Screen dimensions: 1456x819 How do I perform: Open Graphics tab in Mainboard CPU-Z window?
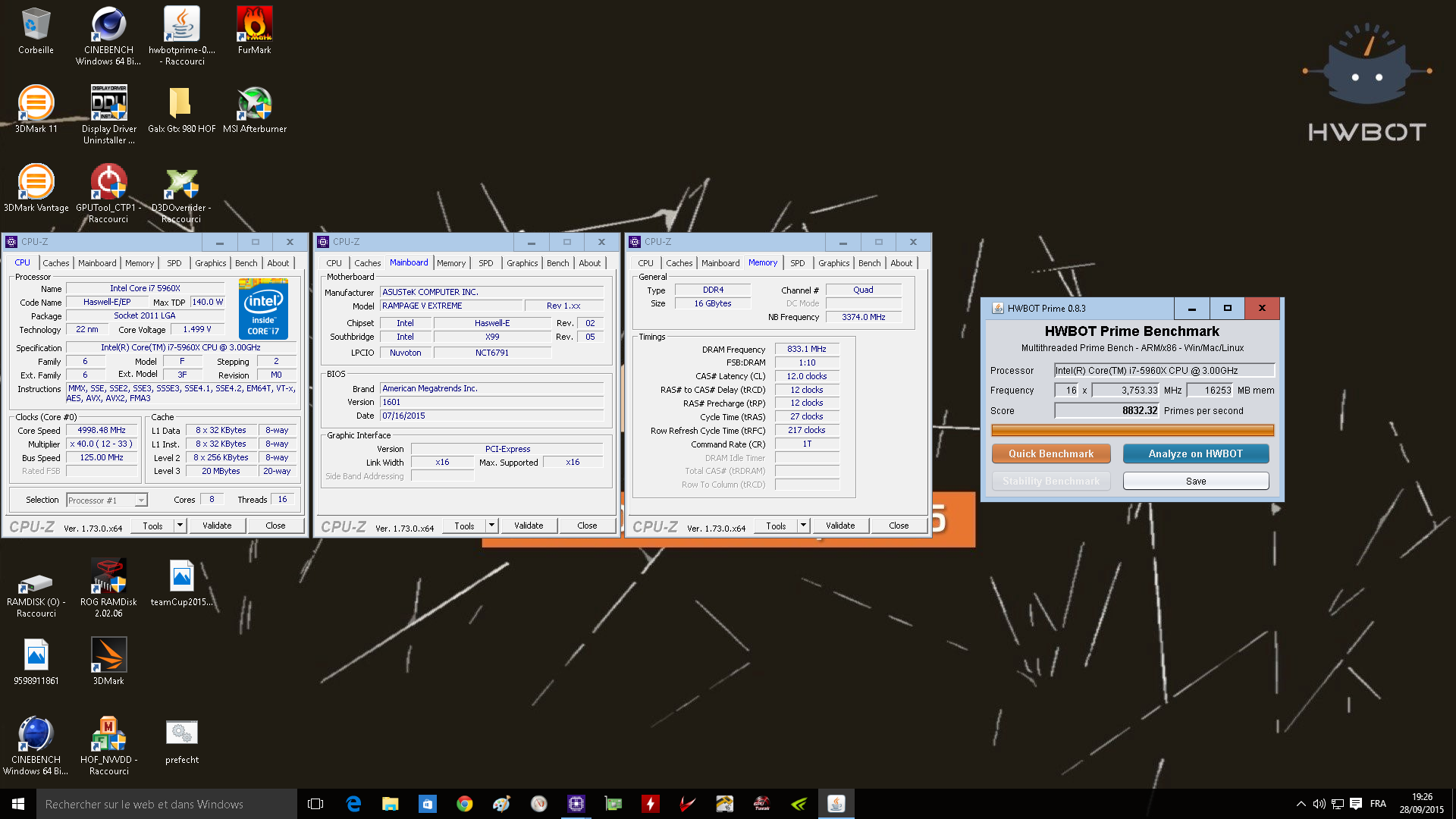[522, 263]
